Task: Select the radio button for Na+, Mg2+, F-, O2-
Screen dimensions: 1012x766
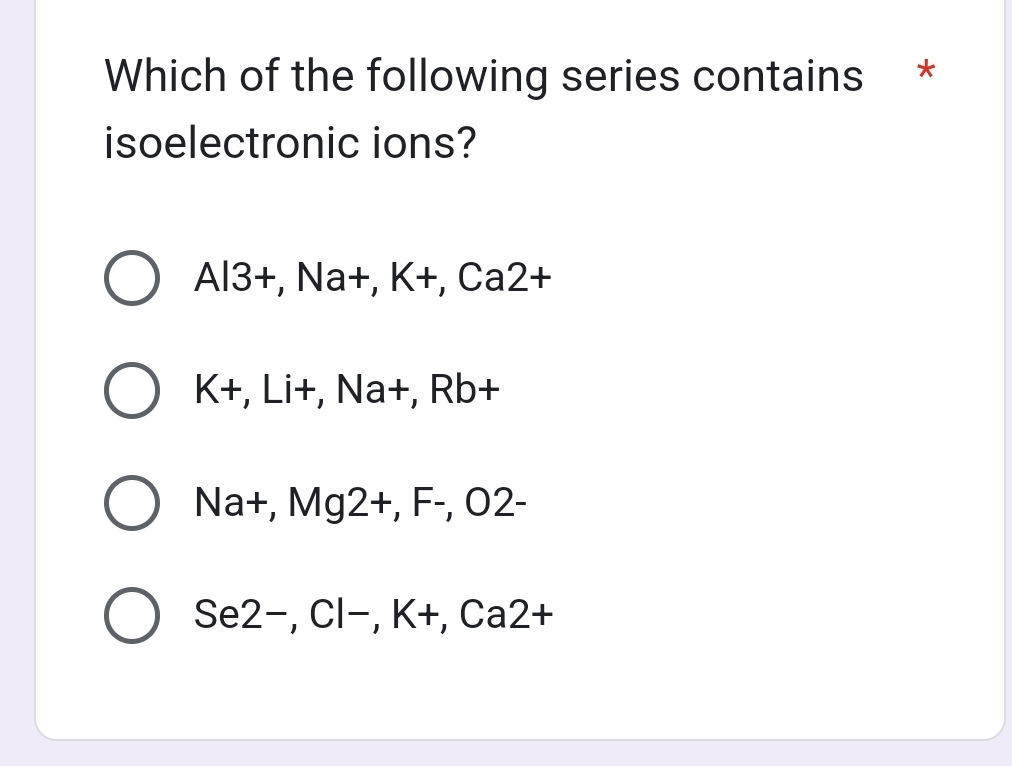Action: pos(131,503)
